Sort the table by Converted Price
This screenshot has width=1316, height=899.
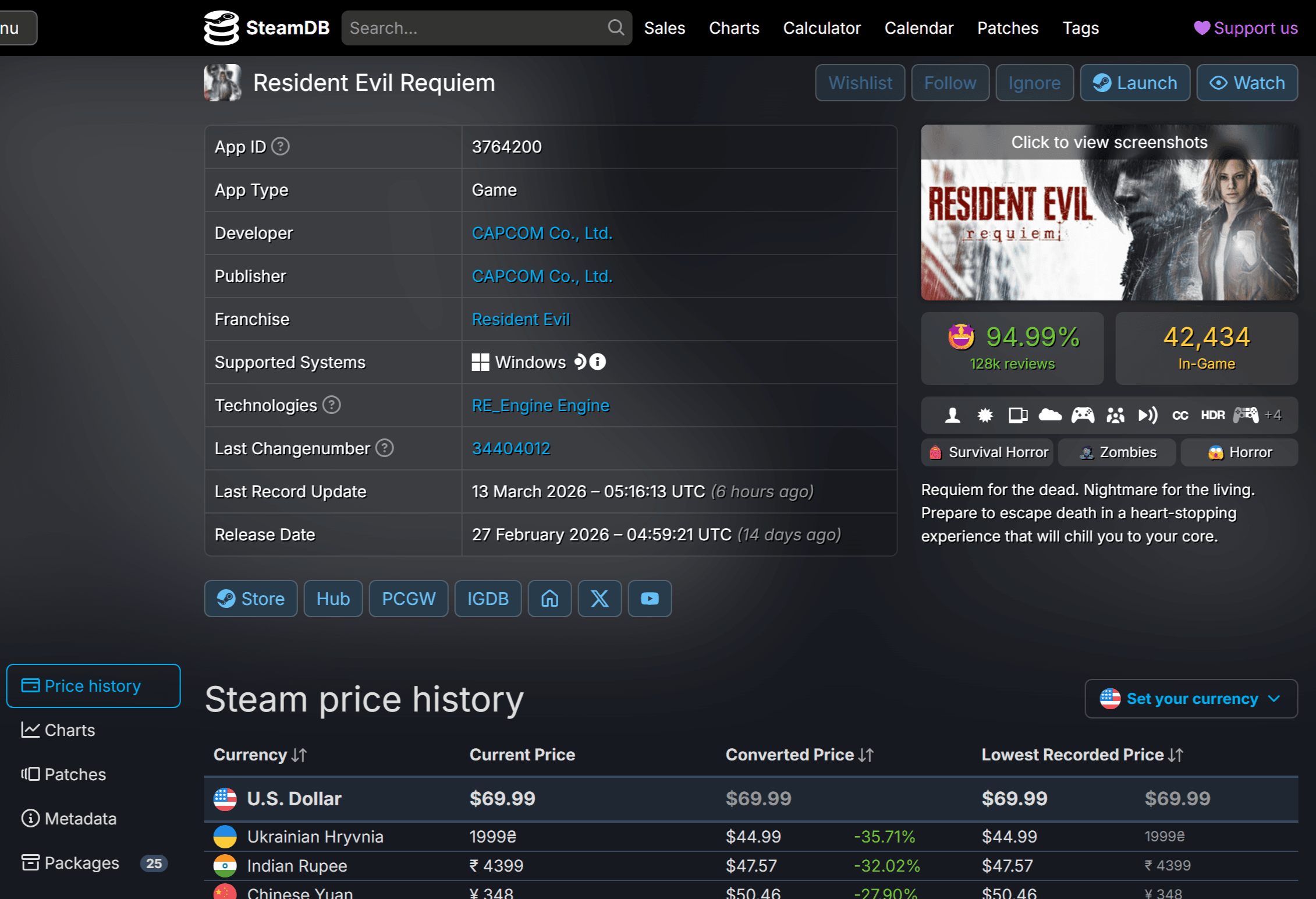[x=800, y=755]
